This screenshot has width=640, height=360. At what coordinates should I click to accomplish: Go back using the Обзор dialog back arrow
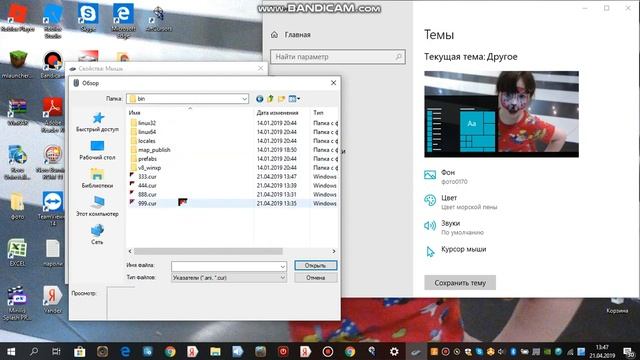click(x=260, y=99)
